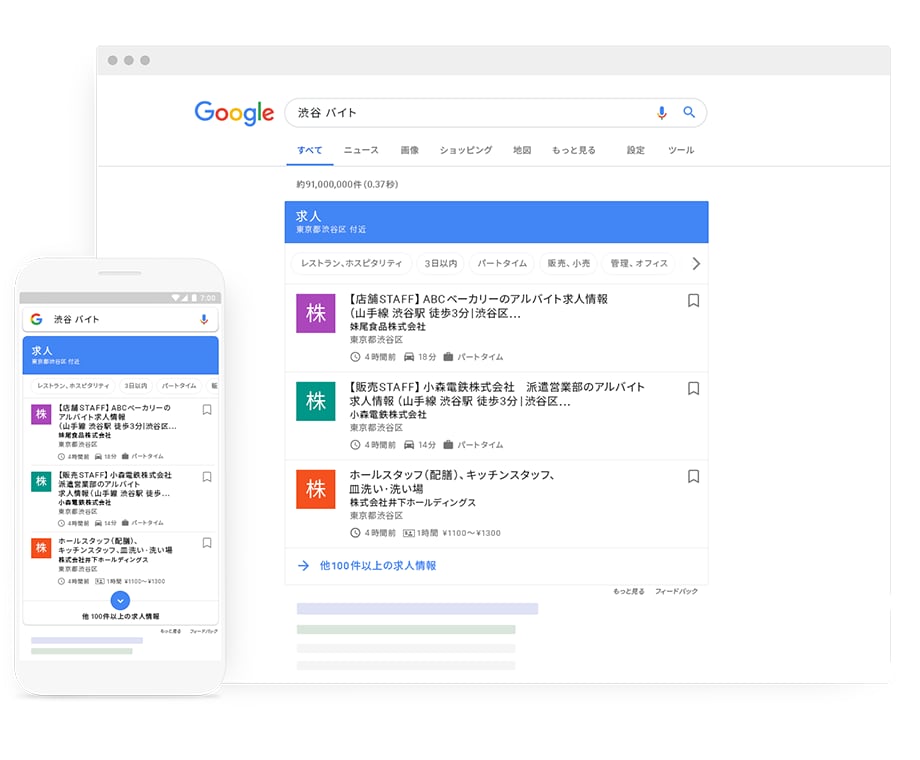This screenshot has width=920, height=760.
Task: Select the 販売、小売 filter chip on desktop
Action: click(x=569, y=264)
